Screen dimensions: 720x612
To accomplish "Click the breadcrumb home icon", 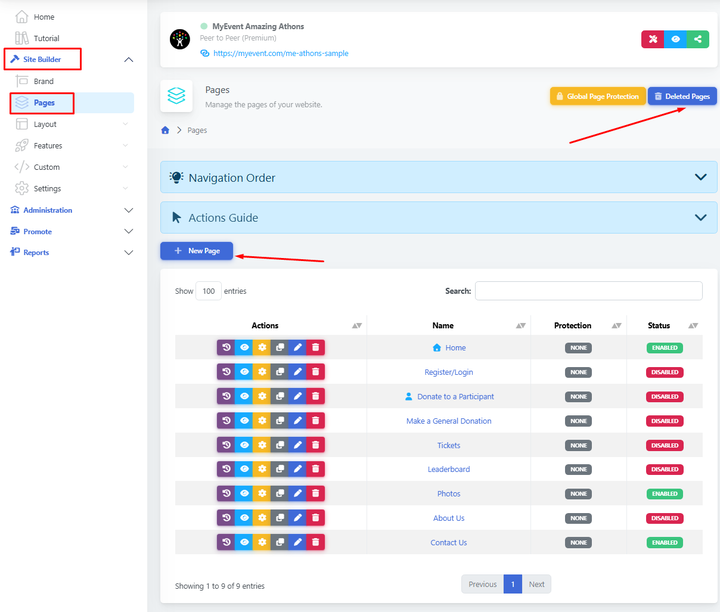I will click(165, 130).
